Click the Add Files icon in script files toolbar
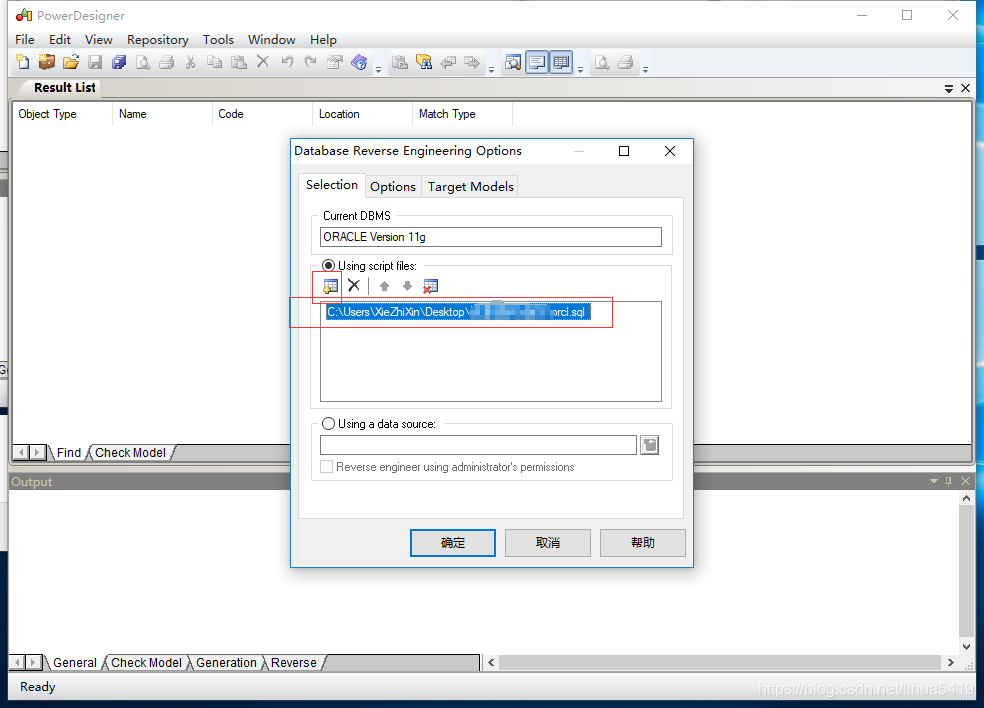Viewport: 984px width, 708px height. click(330, 287)
